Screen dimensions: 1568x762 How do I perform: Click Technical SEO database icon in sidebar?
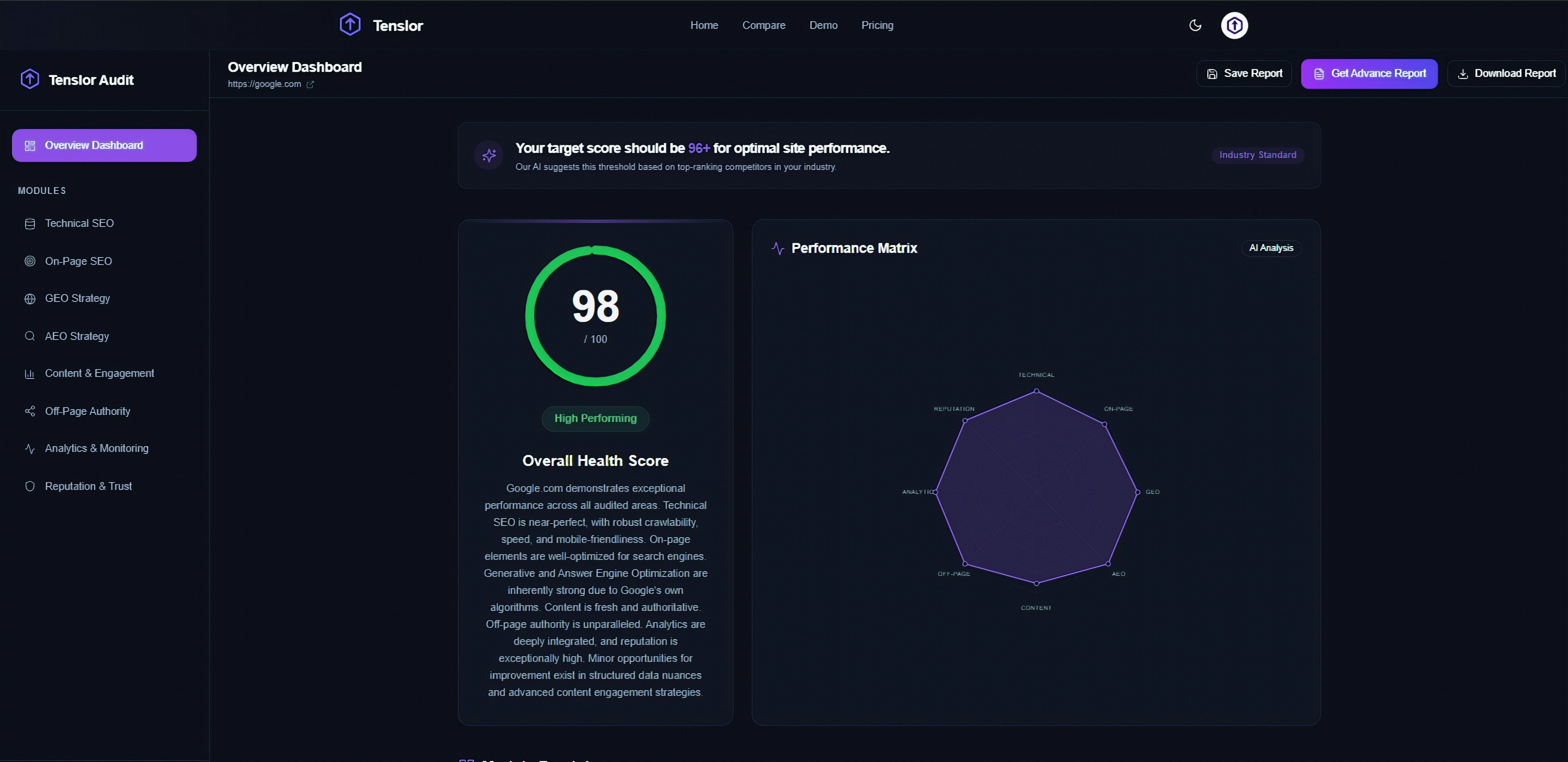[30, 223]
